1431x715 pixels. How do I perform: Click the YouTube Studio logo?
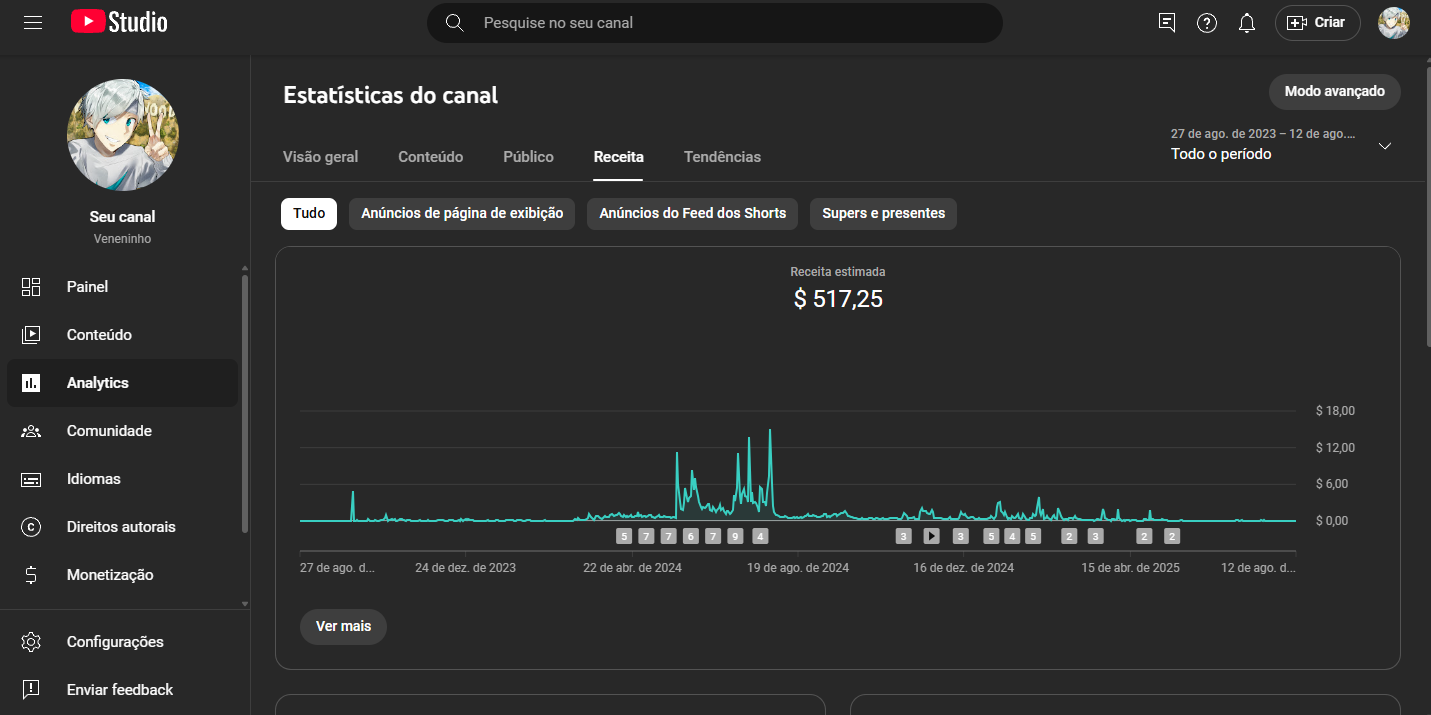[x=119, y=22]
